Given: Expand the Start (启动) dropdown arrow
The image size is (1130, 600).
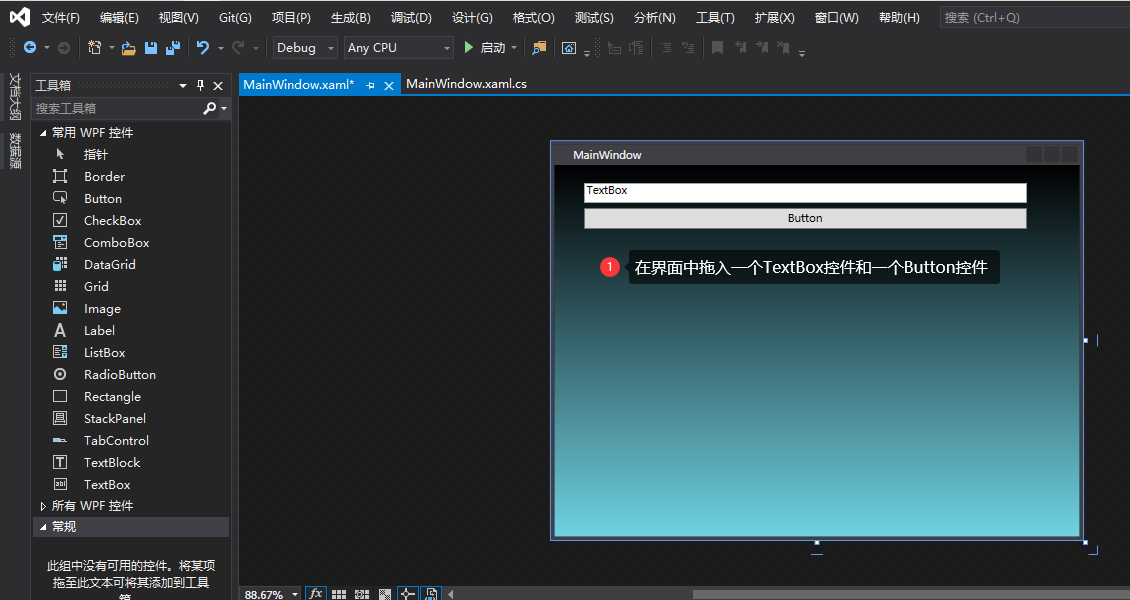Looking at the screenshot, I should click(514, 48).
